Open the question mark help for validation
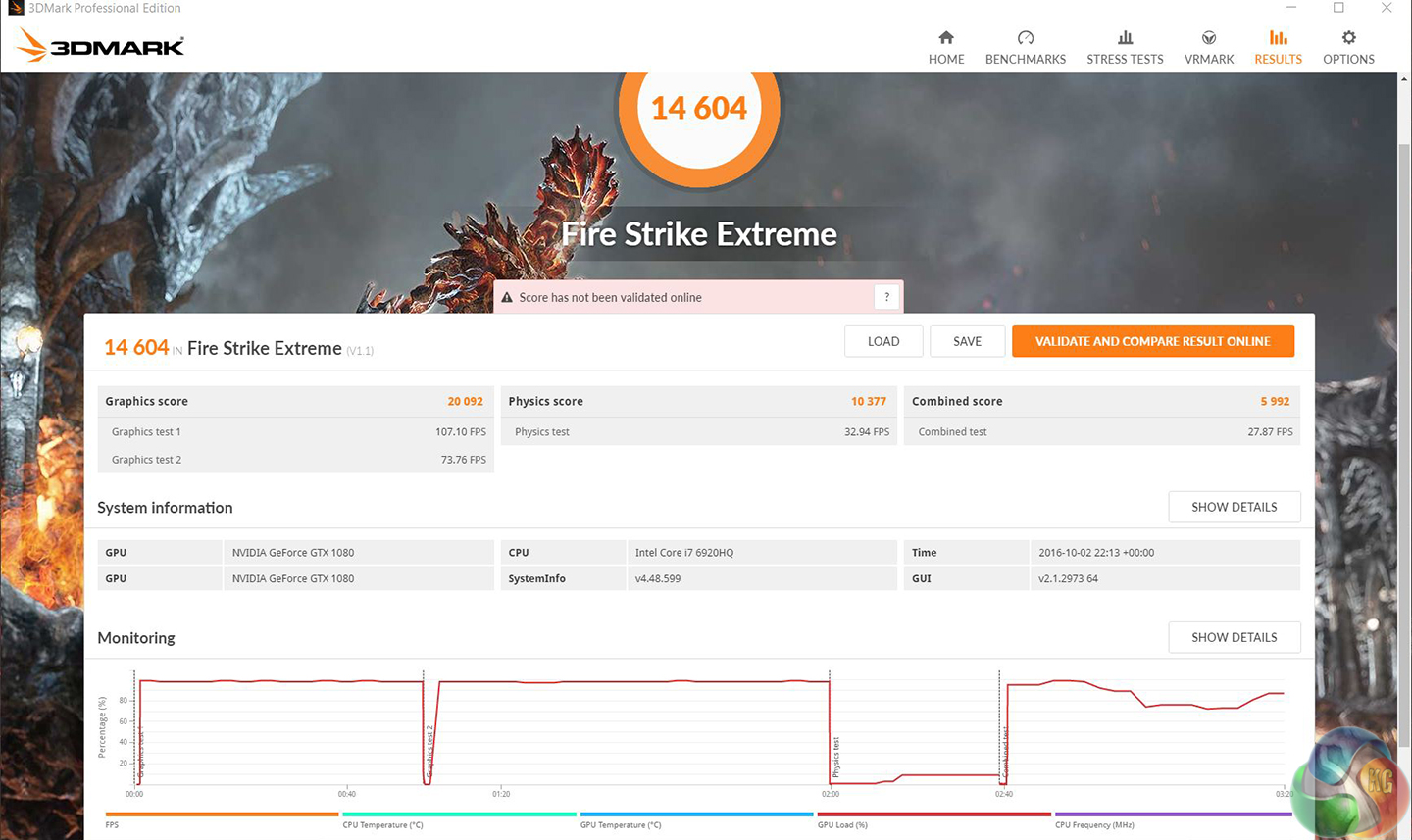This screenshot has height=840, width=1412. click(x=886, y=297)
